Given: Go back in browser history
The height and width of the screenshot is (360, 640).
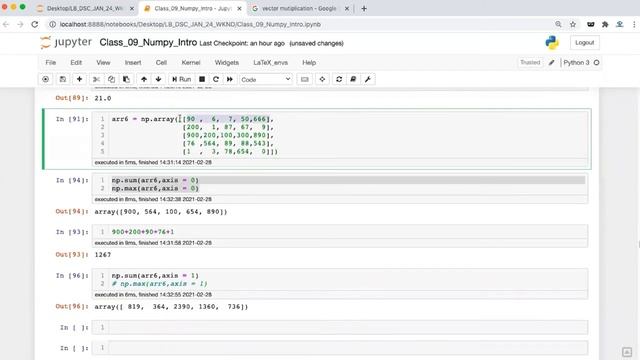Looking at the screenshot, I should pyautogui.click(x=6, y=24).
